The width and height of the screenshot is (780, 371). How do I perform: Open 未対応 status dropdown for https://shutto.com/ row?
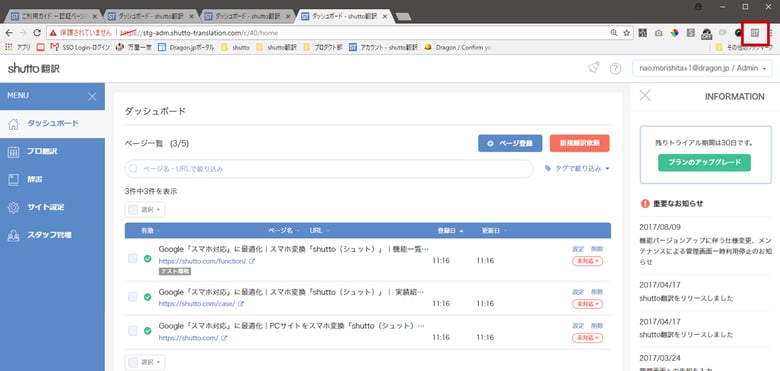(x=587, y=338)
